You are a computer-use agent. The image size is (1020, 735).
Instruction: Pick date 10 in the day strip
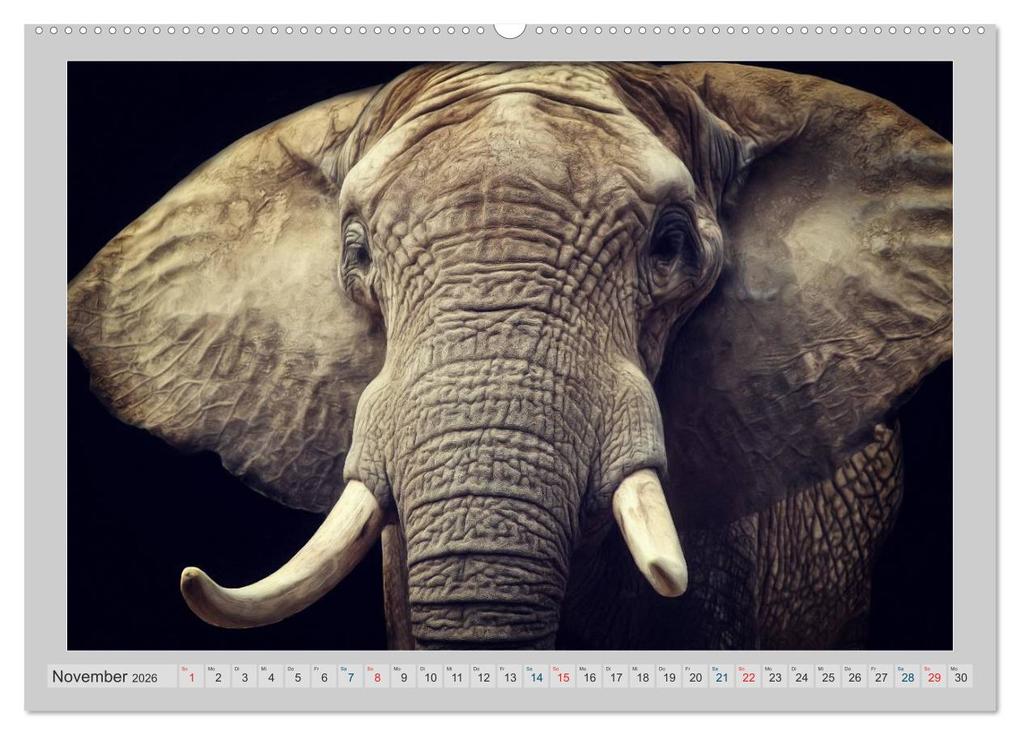point(430,677)
